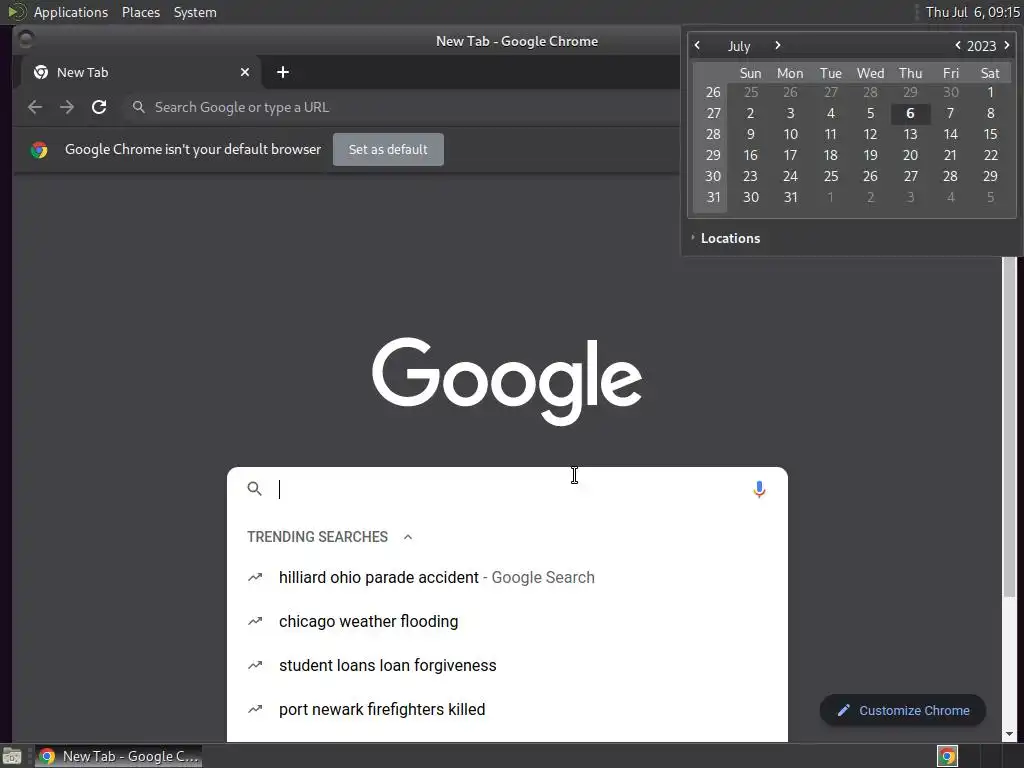
Task: Reload the page with the refresh icon
Action: [x=99, y=107]
